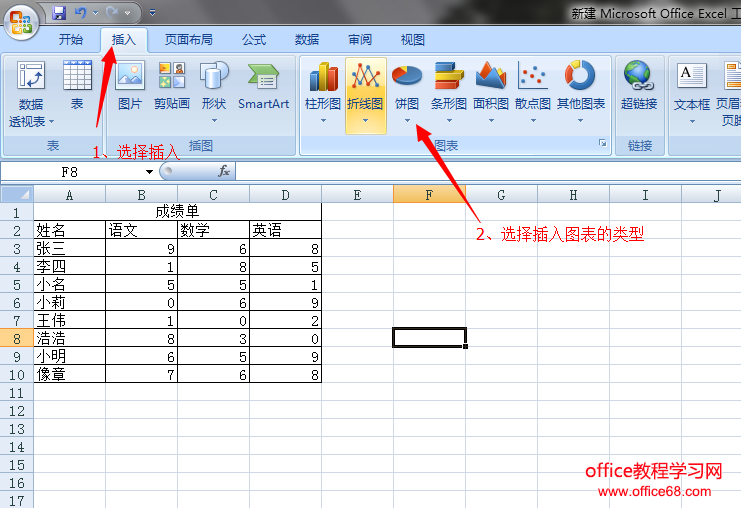Select the 英语 header cell
This screenshot has width=741, height=508.
pyautogui.click(x=285, y=230)
